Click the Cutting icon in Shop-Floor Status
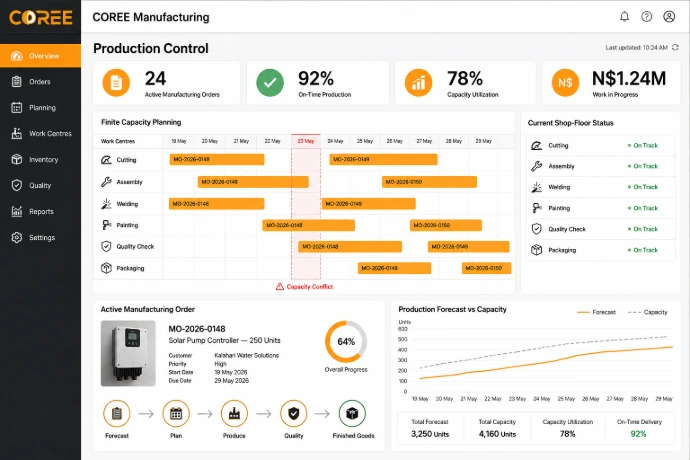This screenshot has height=460, width=690. click(536, 145)
